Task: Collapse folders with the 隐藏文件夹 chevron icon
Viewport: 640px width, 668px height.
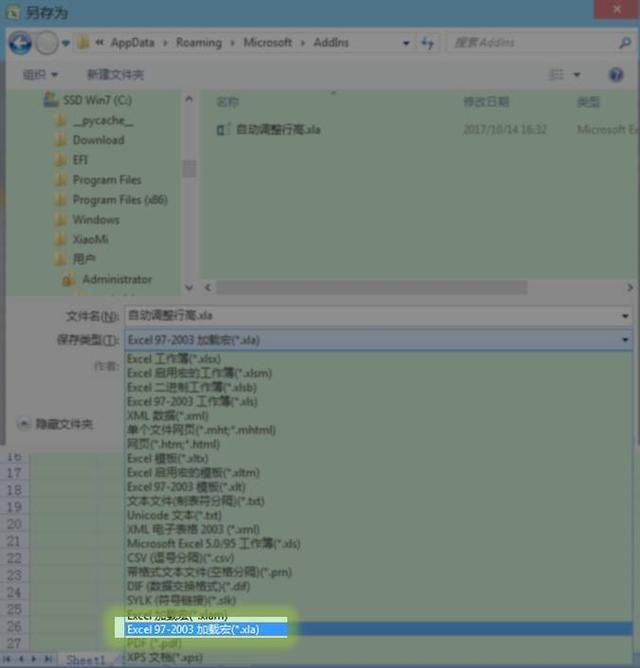Action: pyautogui.click(x=24, y=424)
